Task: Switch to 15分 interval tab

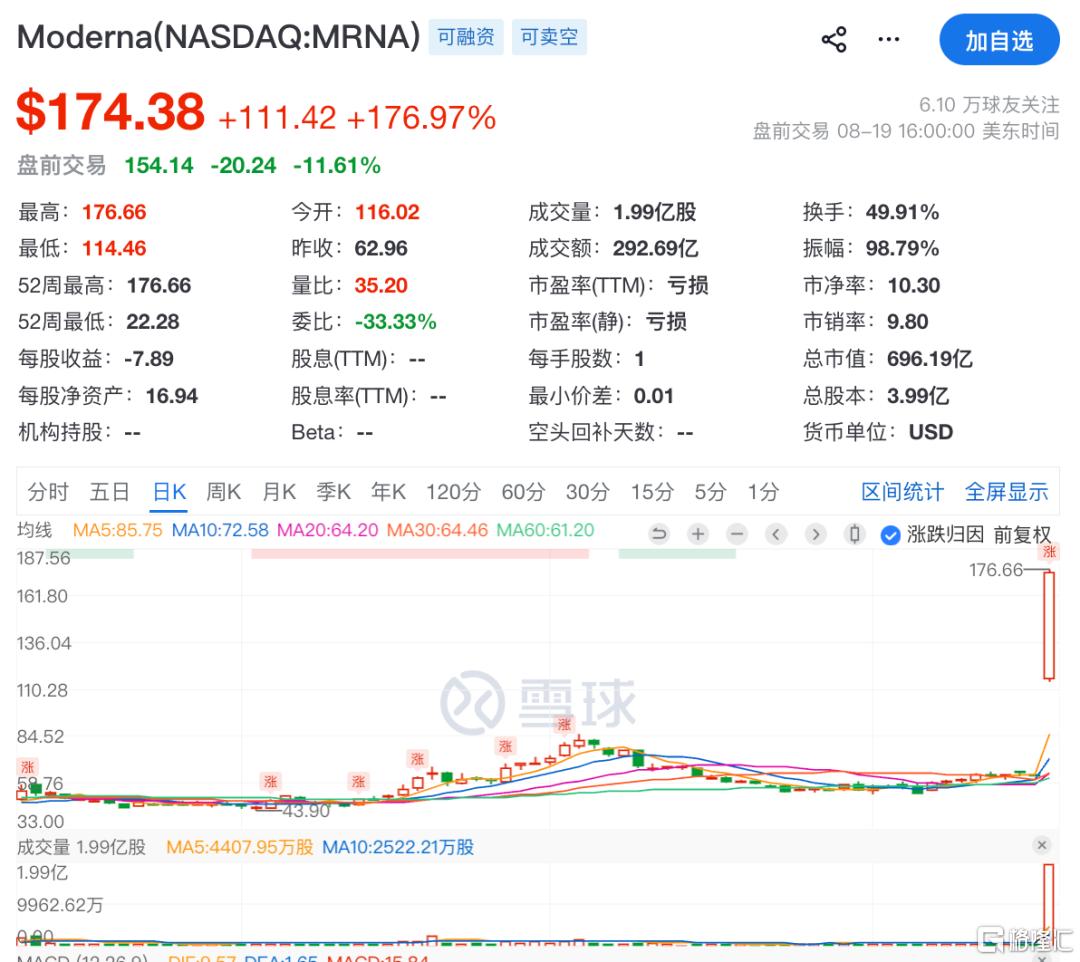Action: click(652, 492)
